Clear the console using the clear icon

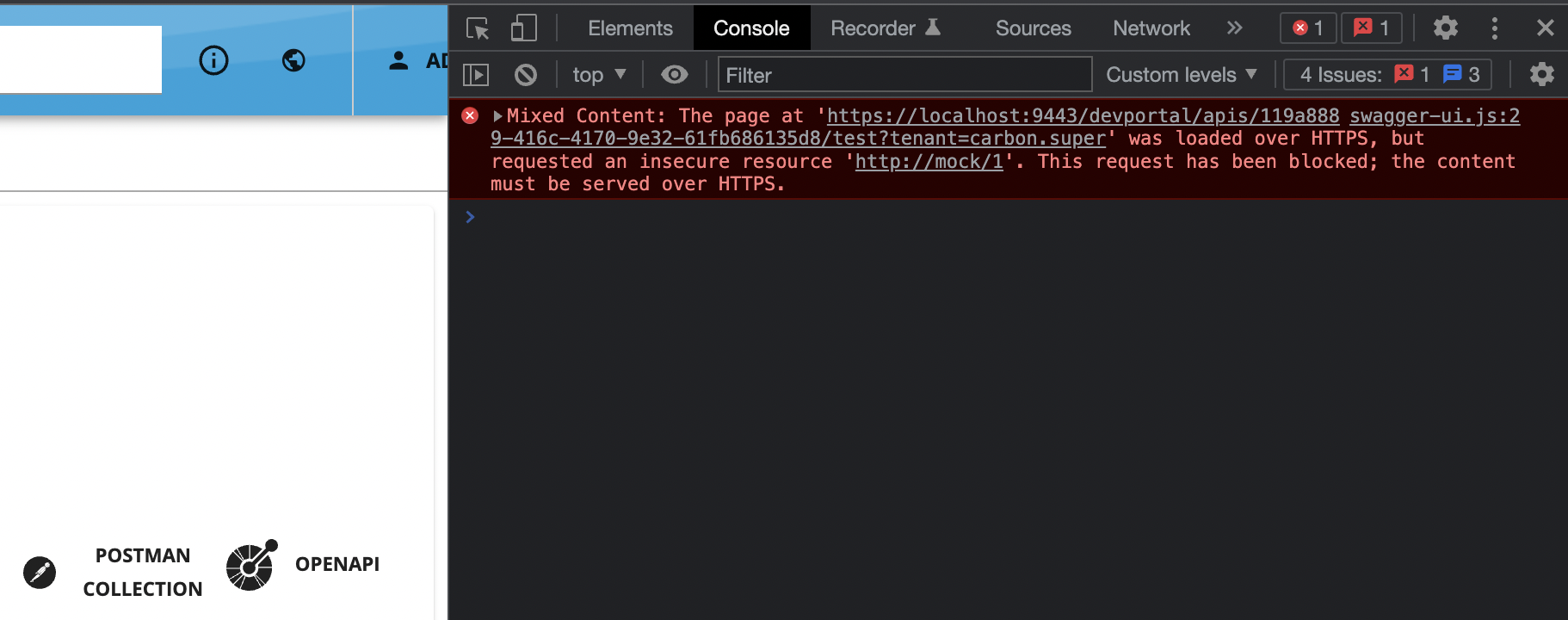[x=525, y=74]
